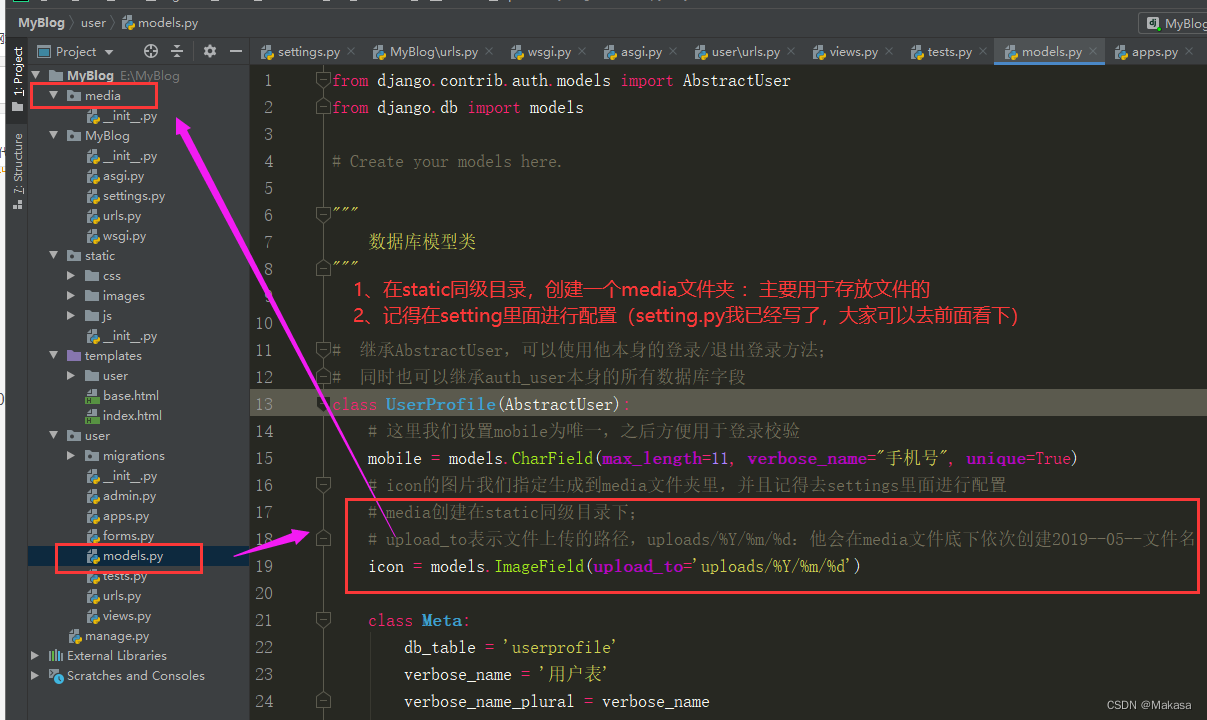
Task: Click the mobile = models.CharField code line
Action: point(722,458)
